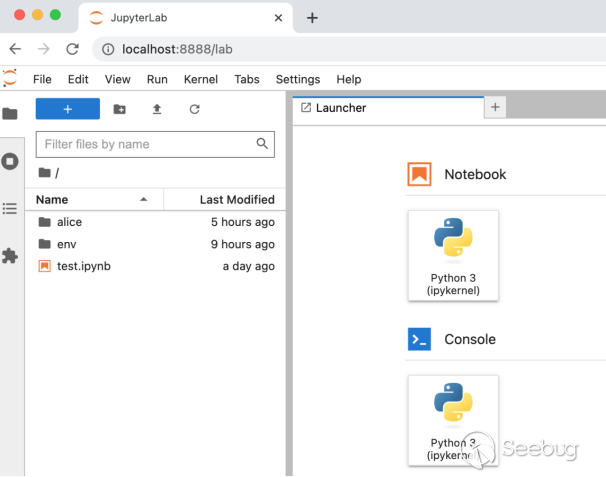Image resolution: width=606 pixels, height=477 pixels.
Task: Open Running Terminals and Kernels panel
Action: coord(10,161)
